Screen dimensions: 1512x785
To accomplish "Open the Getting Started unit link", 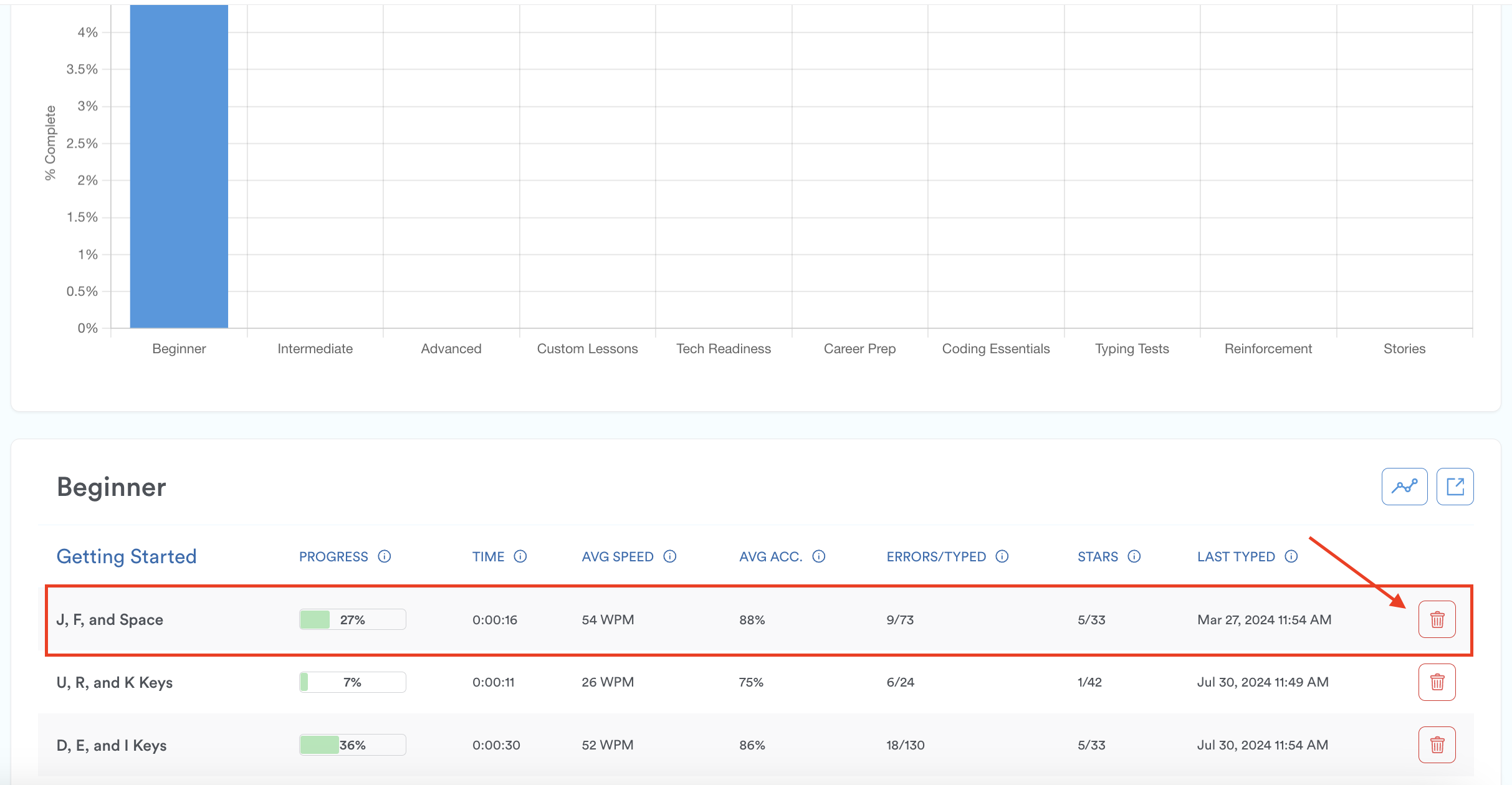I will pyautogui.click(x=127, y=556).
